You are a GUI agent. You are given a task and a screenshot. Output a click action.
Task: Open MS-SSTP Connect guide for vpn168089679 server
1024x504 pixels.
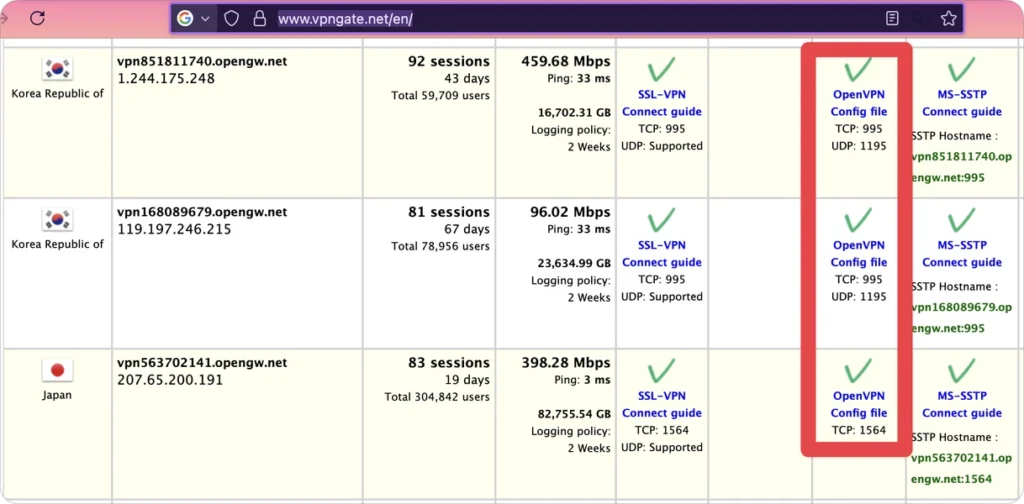pyautogui.click(x=962, y=254)
